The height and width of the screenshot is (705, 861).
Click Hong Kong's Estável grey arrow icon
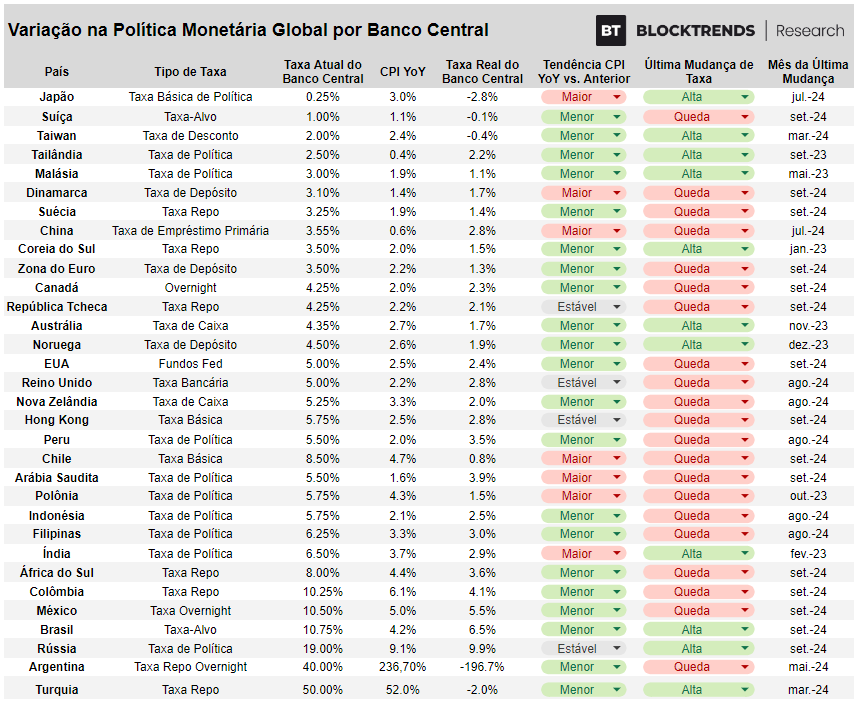[617, 420]
